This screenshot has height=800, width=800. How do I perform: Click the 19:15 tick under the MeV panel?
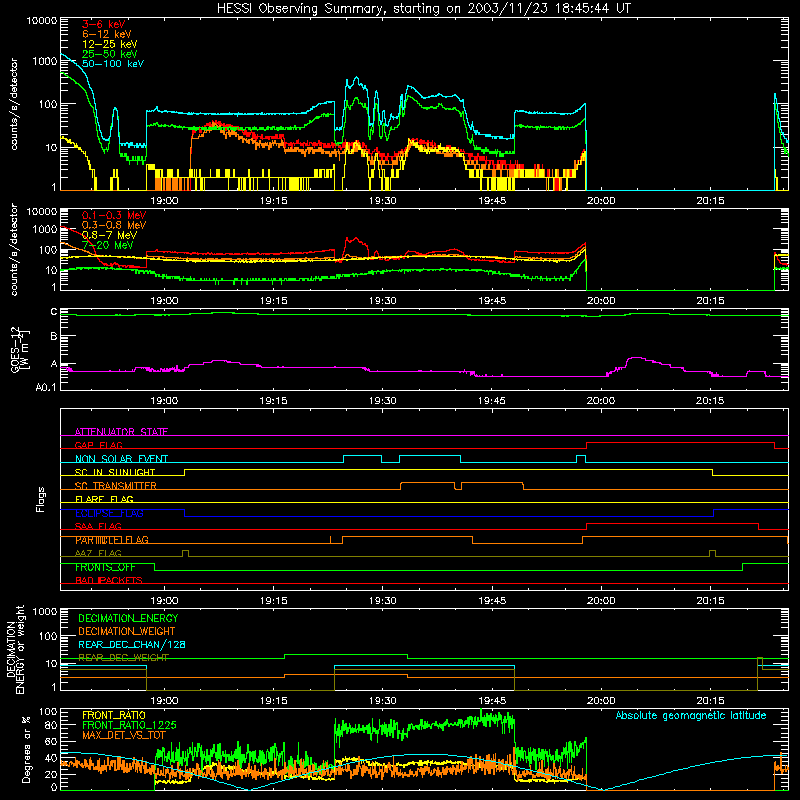(273, 301)
